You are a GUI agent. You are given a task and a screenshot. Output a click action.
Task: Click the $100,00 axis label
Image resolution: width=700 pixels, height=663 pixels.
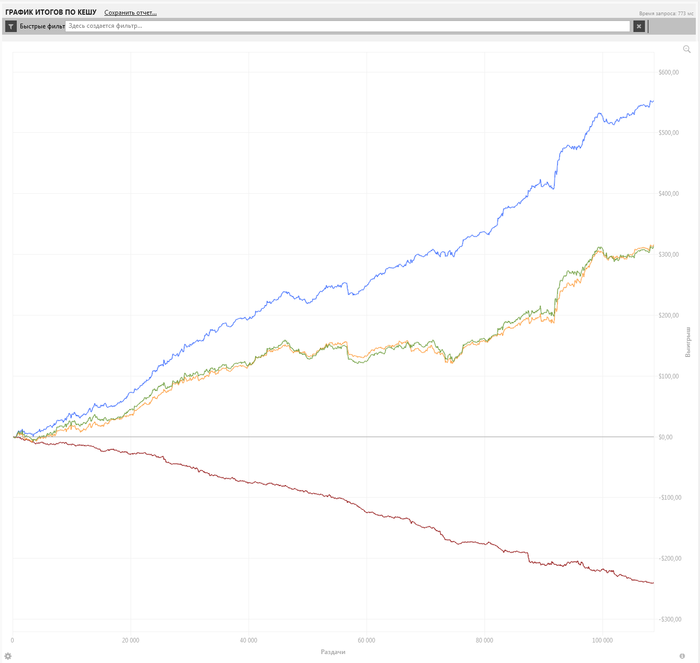click(x=668, y=376)
